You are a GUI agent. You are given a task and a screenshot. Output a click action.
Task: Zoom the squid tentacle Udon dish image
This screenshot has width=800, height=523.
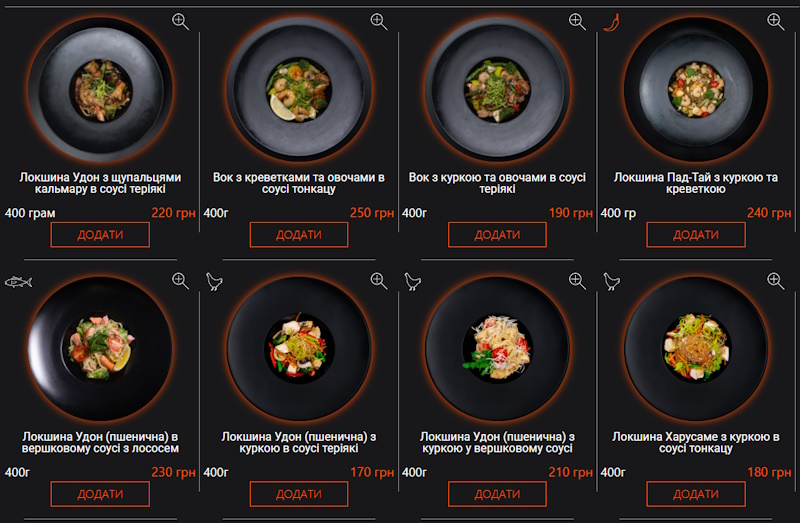click(x=180, y=21)
